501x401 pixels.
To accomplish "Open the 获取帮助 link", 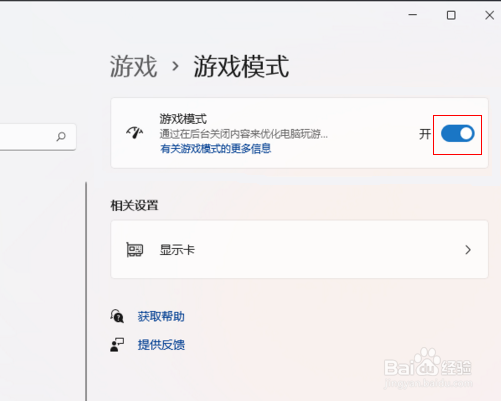I will [x=161, y=316].
